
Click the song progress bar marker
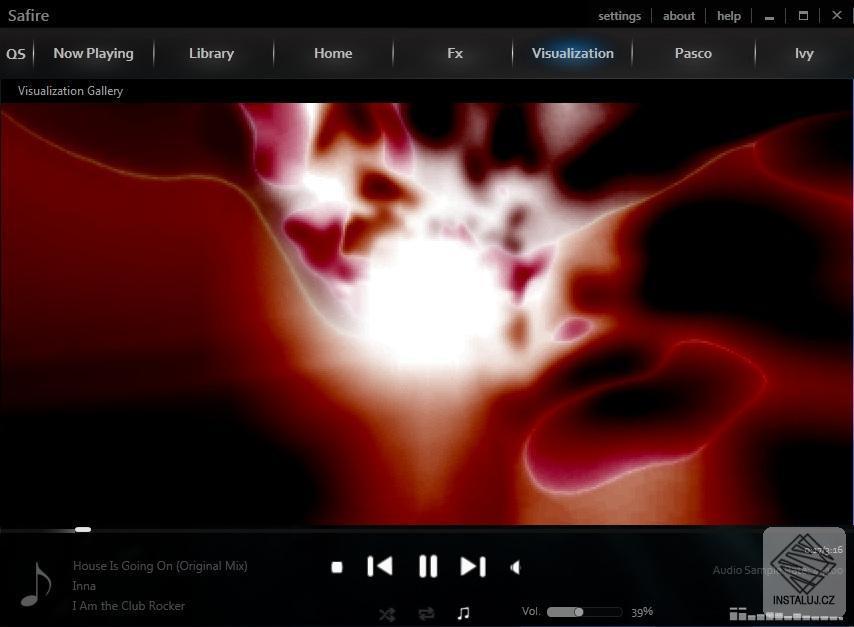(x=83, y=529)
